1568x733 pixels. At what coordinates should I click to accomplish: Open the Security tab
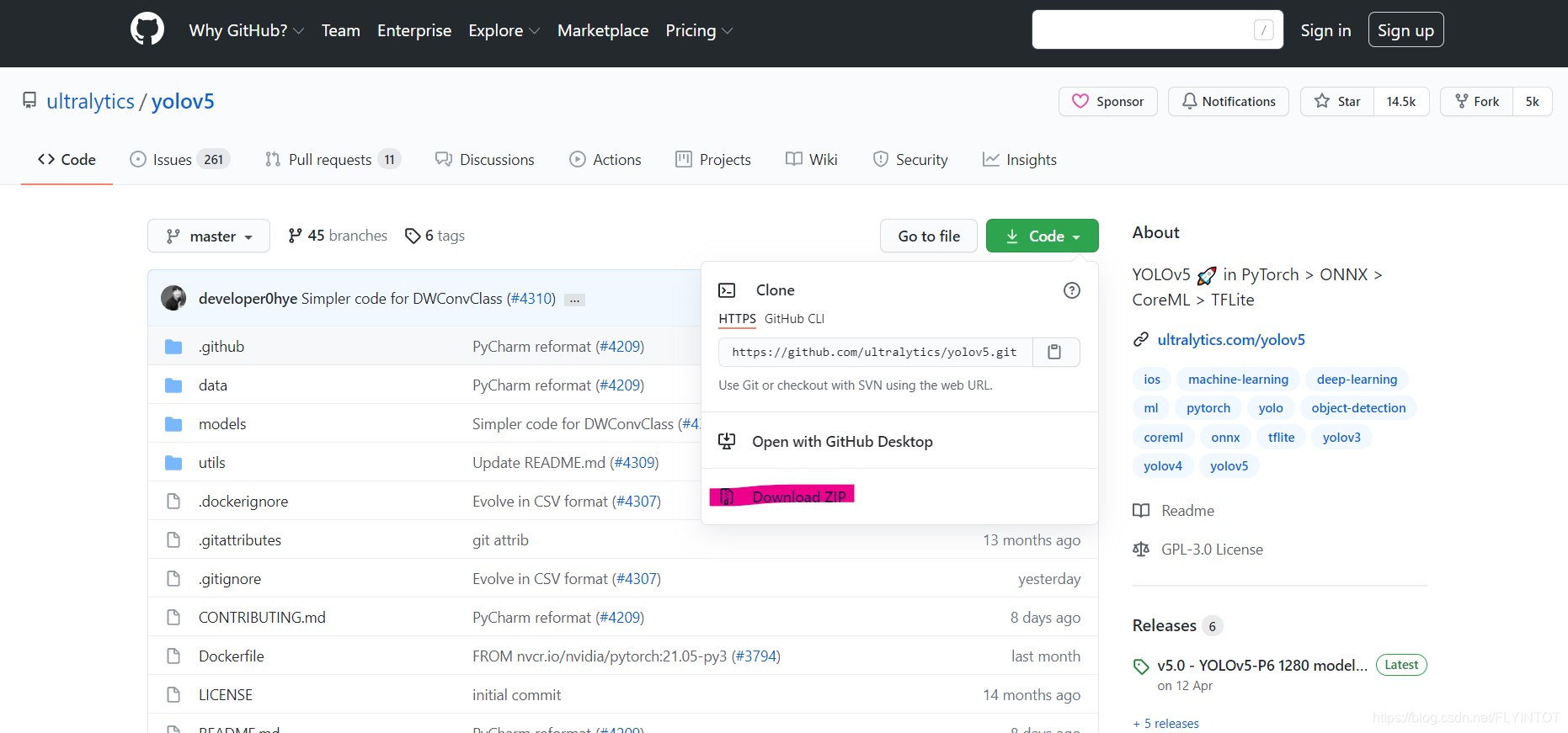tap(910, 159)
